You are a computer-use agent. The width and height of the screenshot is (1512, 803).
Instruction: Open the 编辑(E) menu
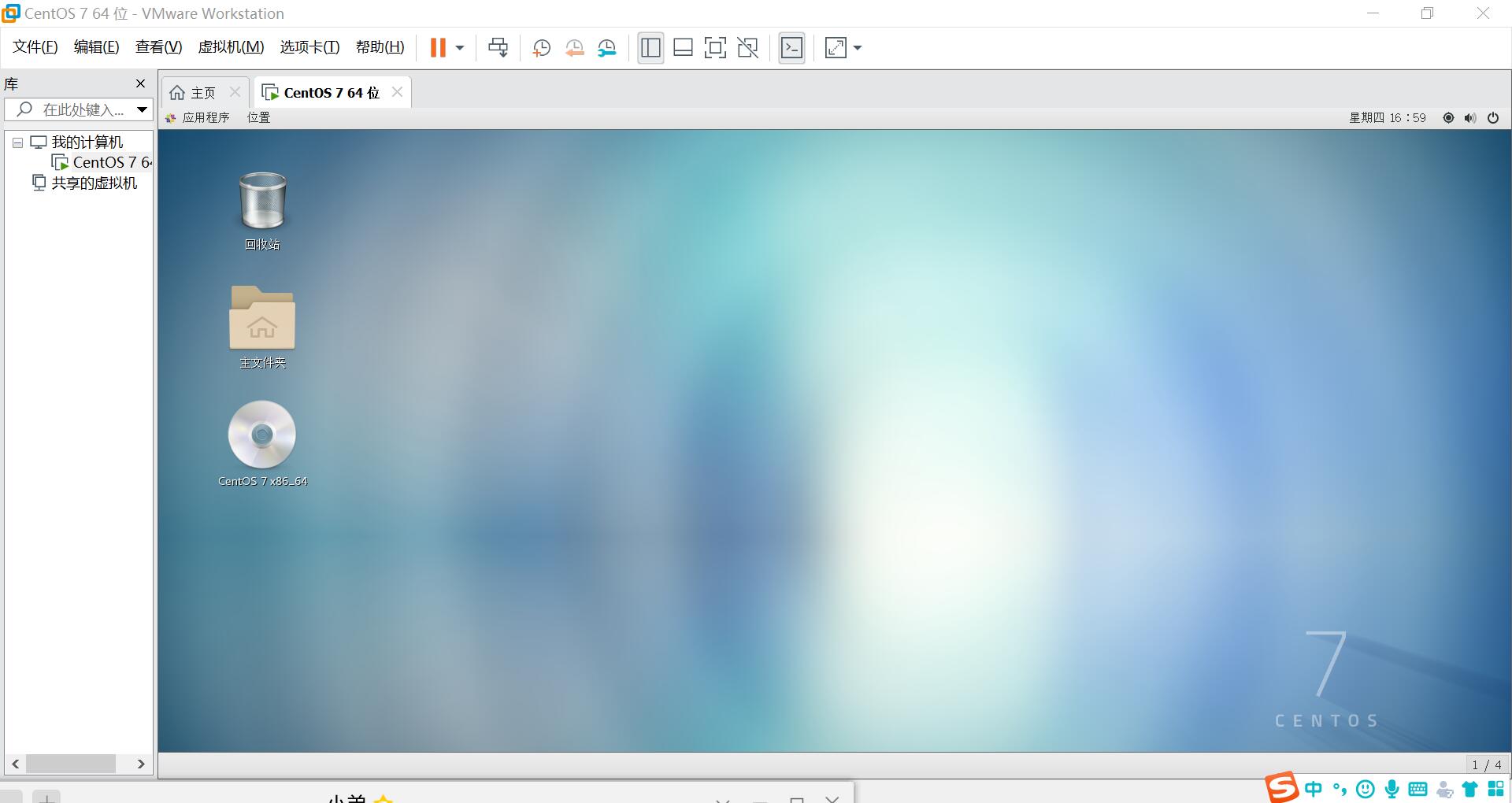(x=96, y=47)
